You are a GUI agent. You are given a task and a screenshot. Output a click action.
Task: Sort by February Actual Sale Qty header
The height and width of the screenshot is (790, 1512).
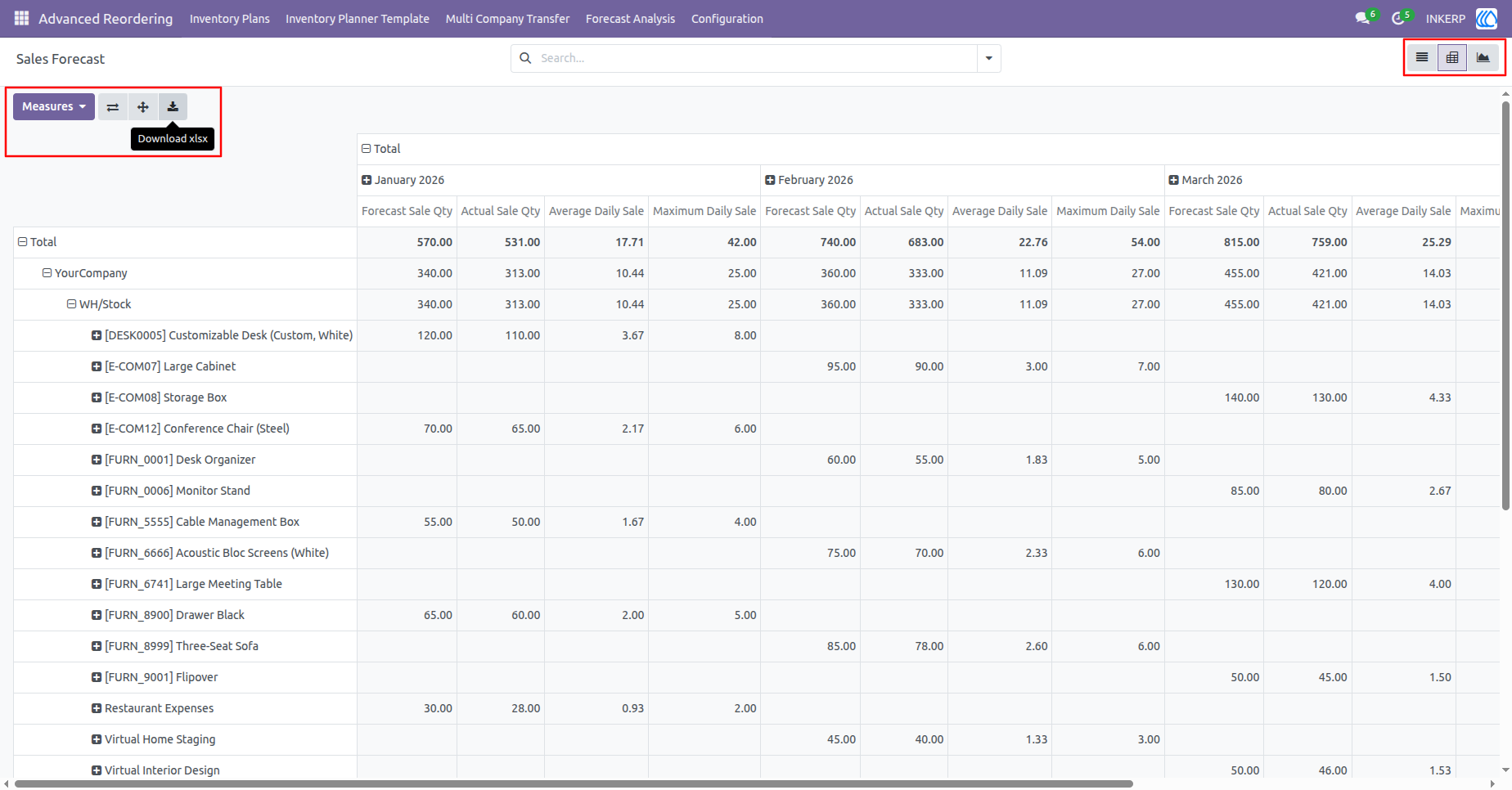point(904,211)
